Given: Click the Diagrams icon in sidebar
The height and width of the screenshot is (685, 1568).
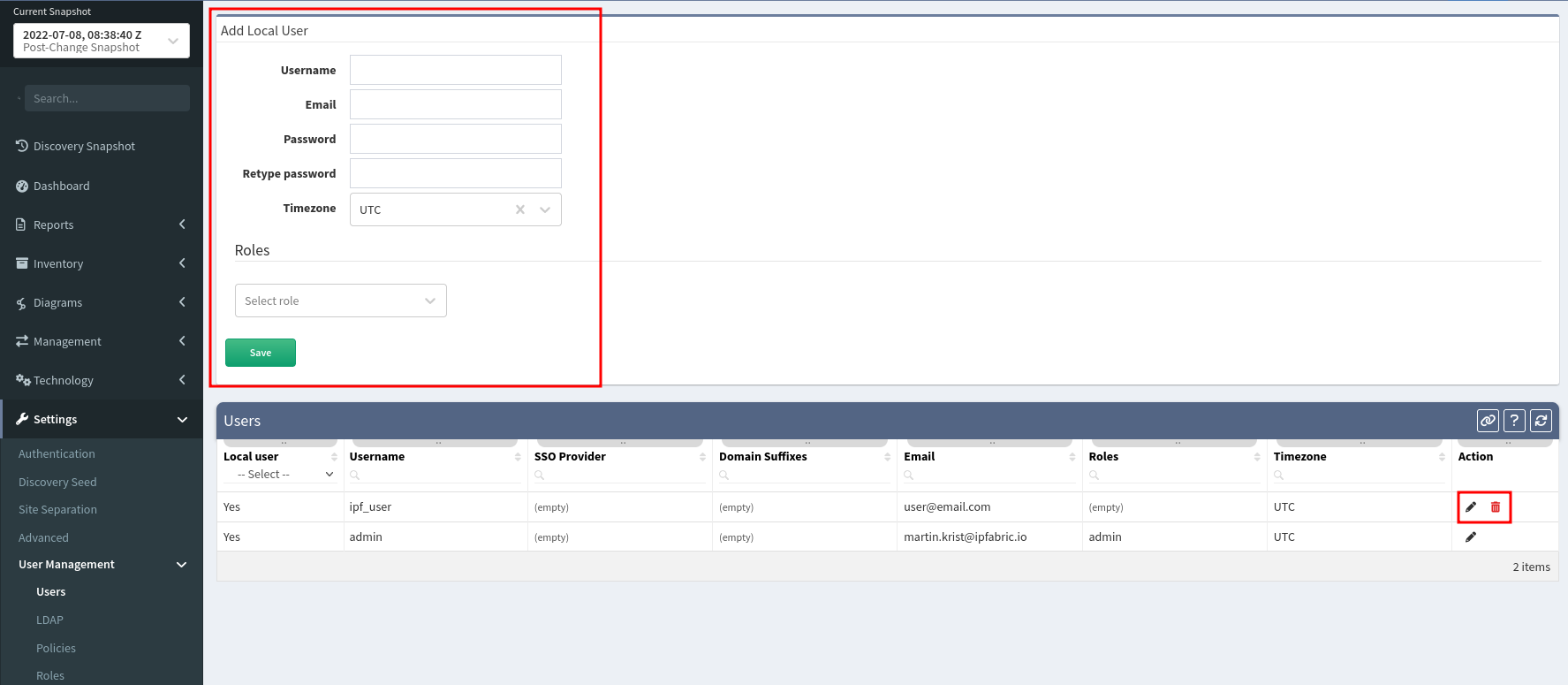Looking at the screenshot, I should 21,303.
